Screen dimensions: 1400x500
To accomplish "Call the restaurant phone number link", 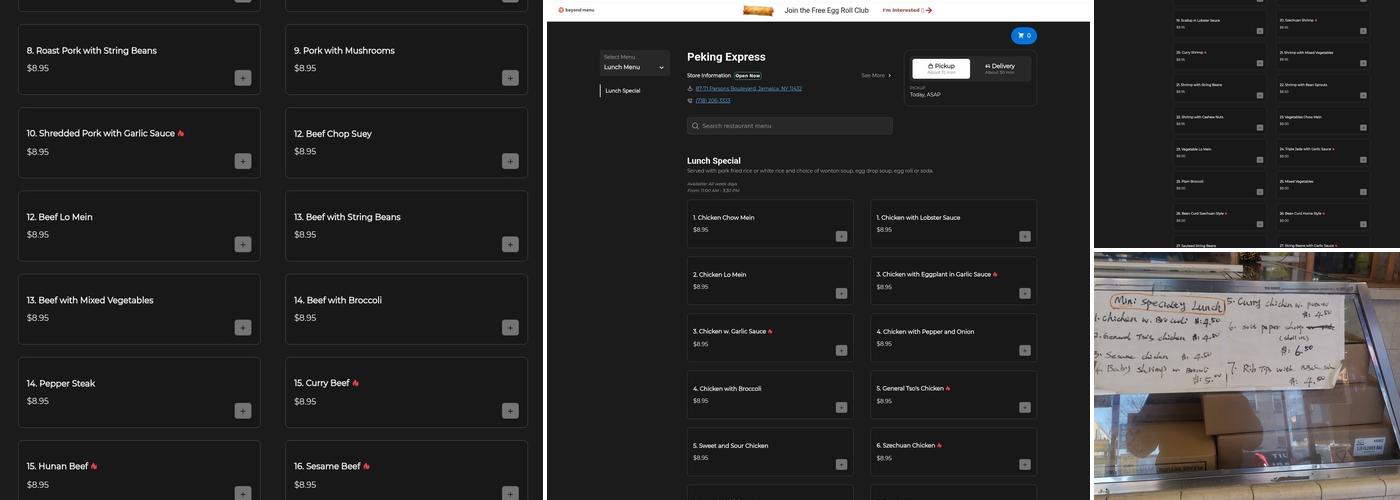I will point(712,101).
